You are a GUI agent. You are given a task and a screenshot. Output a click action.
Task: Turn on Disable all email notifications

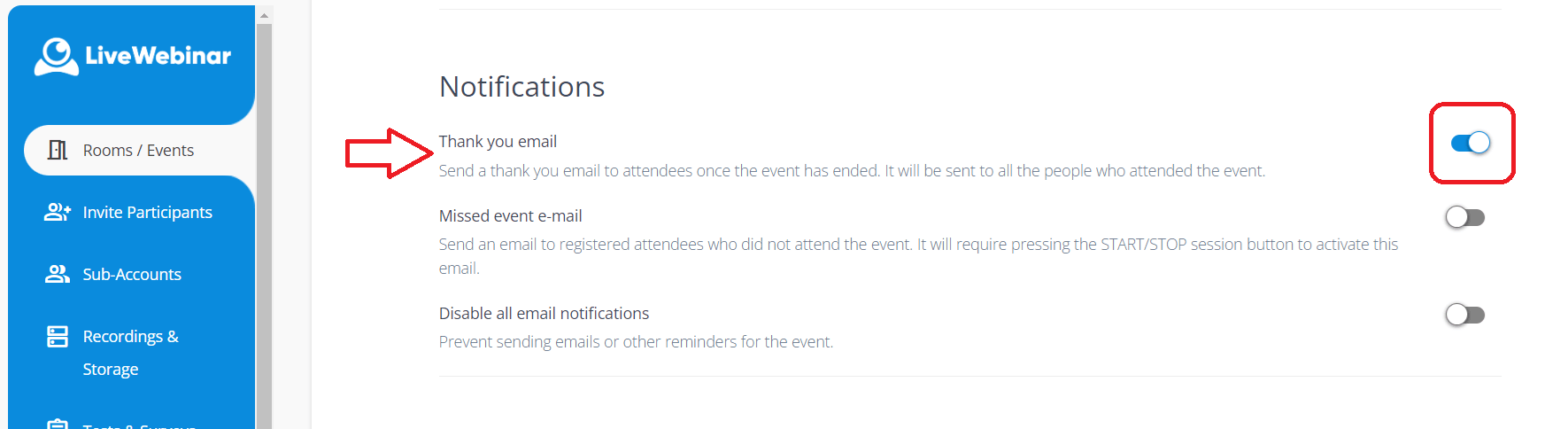coord(1464,315)
